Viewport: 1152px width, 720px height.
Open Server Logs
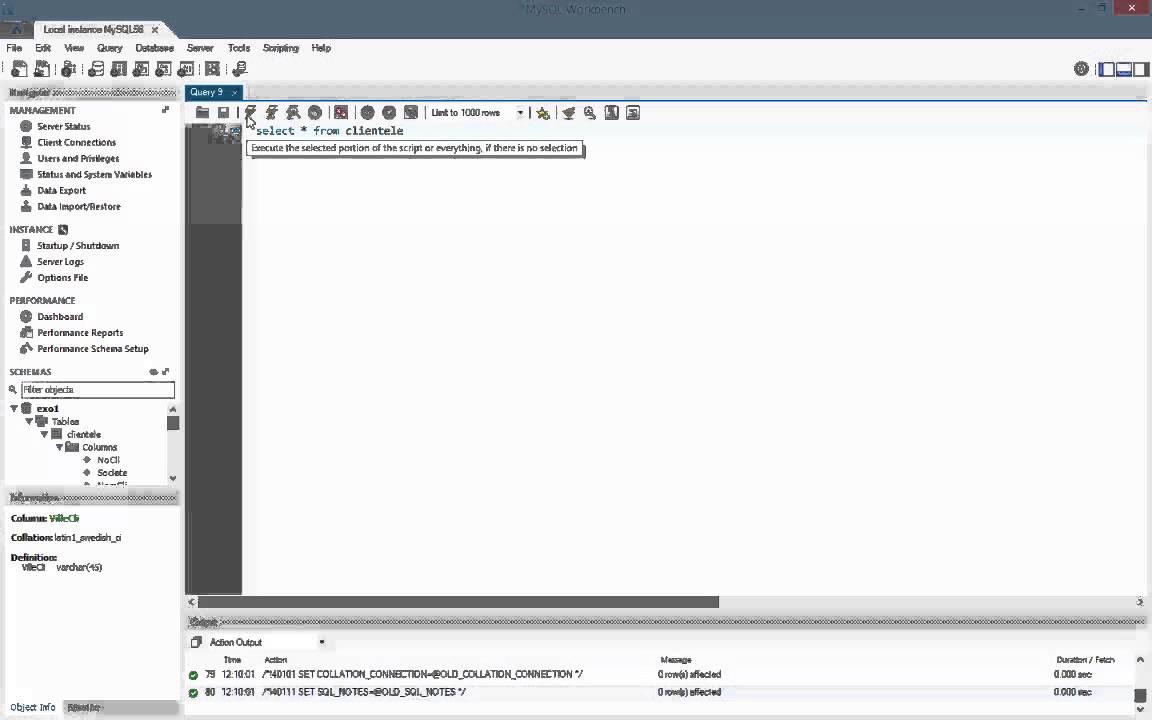coord(60,262)
